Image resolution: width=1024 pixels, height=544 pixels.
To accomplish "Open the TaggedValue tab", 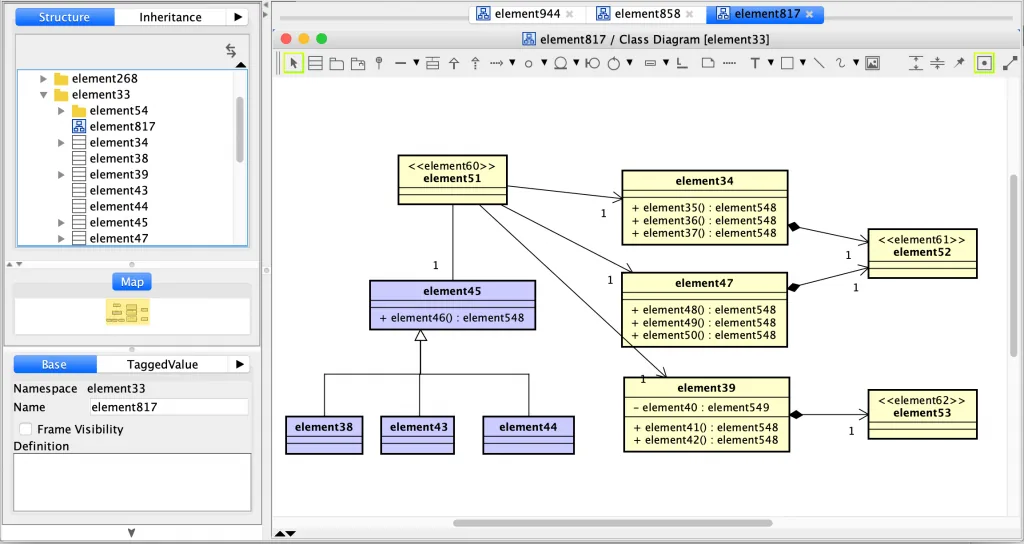I will (162, 364).
